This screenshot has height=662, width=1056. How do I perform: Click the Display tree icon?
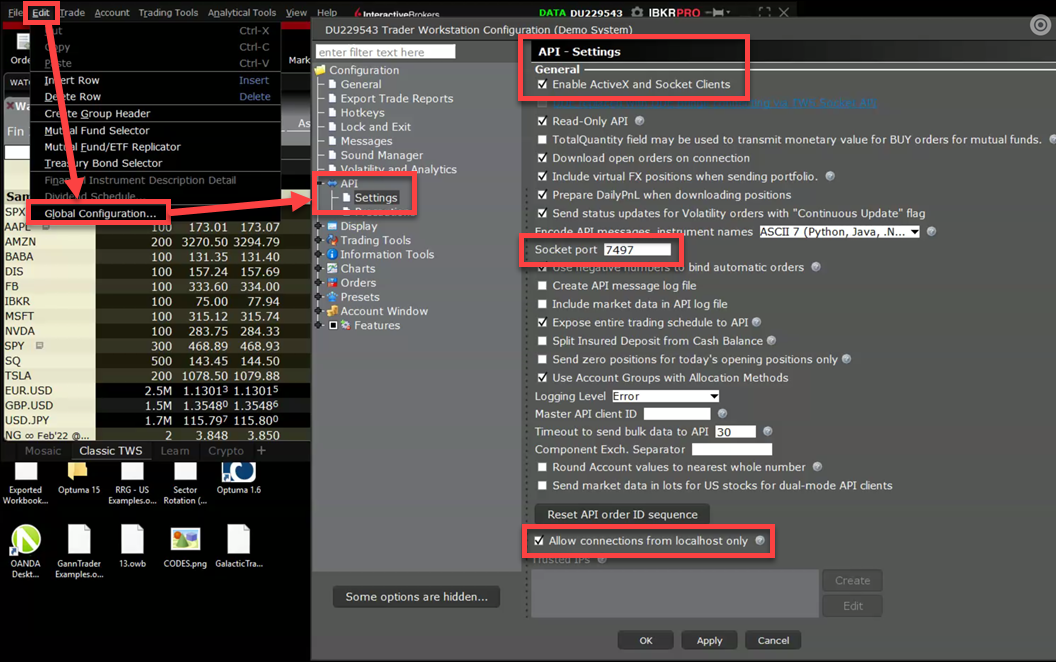point(331,226)
